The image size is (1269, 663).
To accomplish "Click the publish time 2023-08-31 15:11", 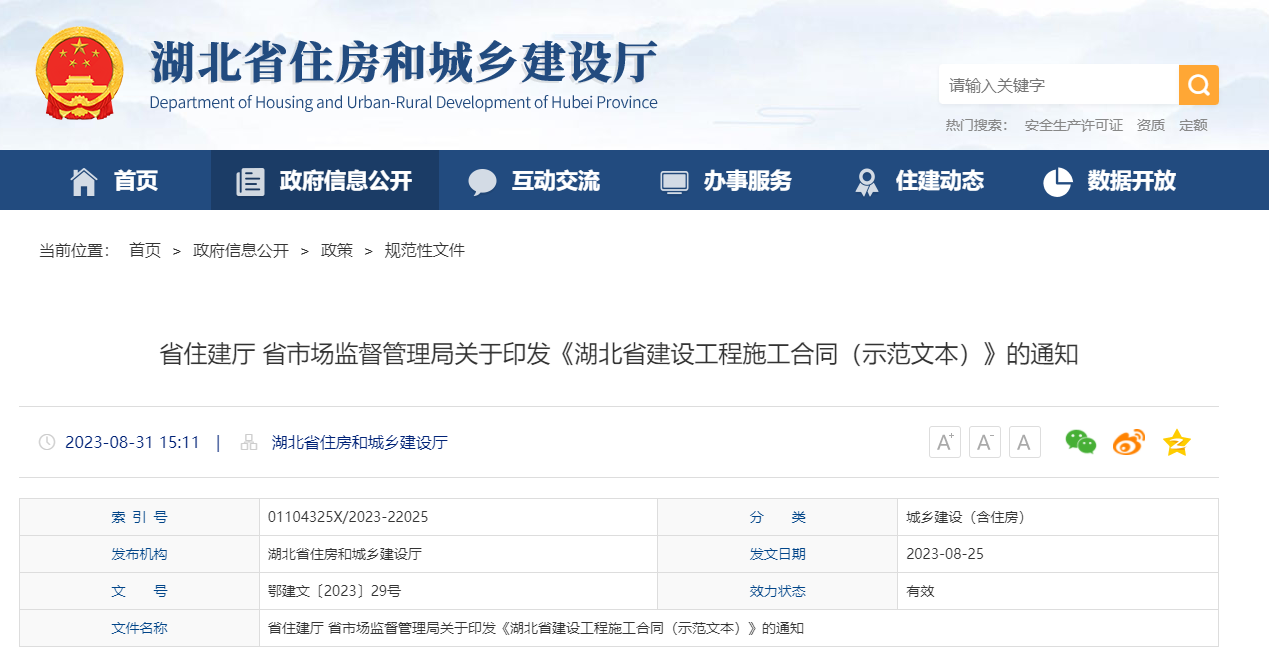I will click(132, 442).
